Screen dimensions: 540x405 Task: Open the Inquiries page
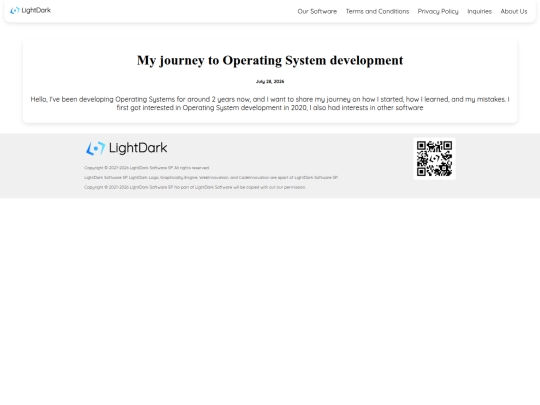[479, 11]
